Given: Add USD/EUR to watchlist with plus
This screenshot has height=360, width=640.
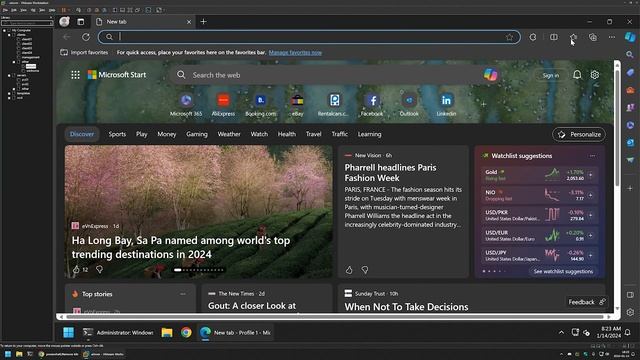Looking at the screenshot, I should [591, 236].
